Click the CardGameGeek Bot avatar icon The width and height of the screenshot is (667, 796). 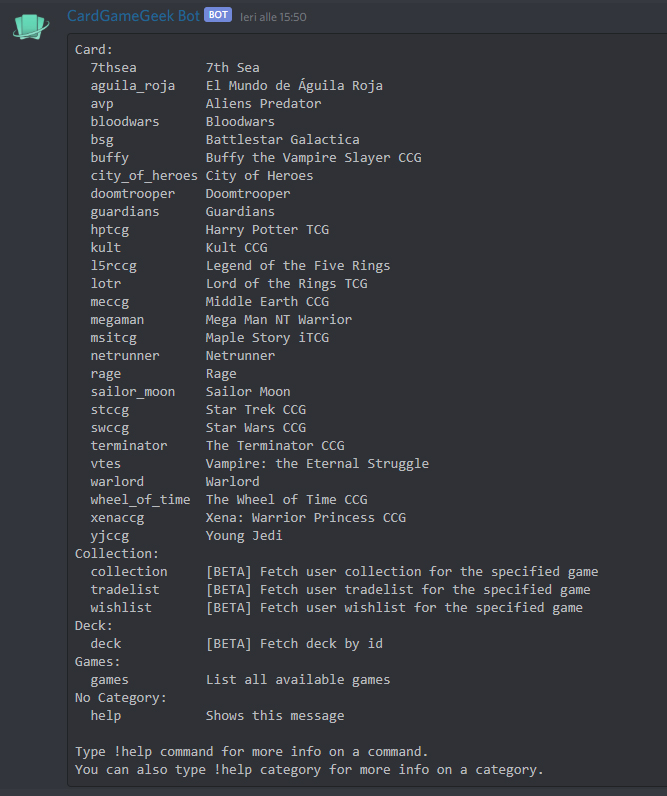click(31, 26)
